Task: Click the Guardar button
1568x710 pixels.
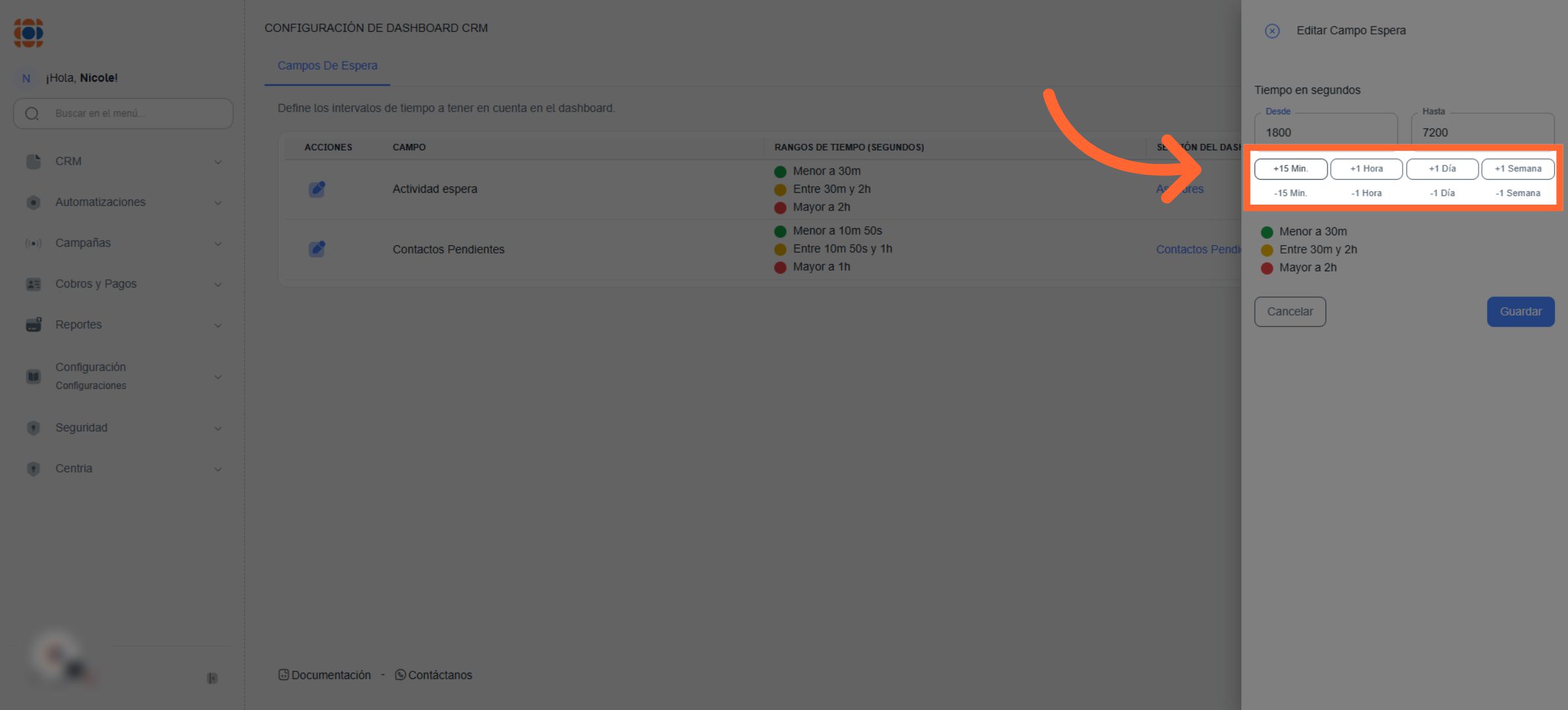Action: [1520, 312]
